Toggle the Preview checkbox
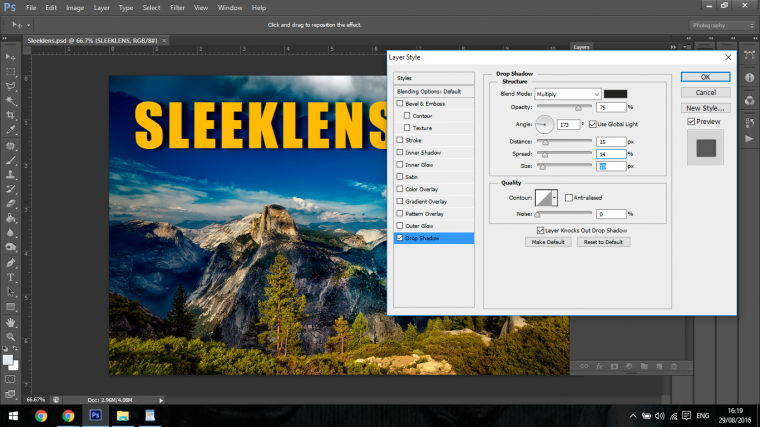The height and width of the screenshot is (427, 760). click(691, 121)
